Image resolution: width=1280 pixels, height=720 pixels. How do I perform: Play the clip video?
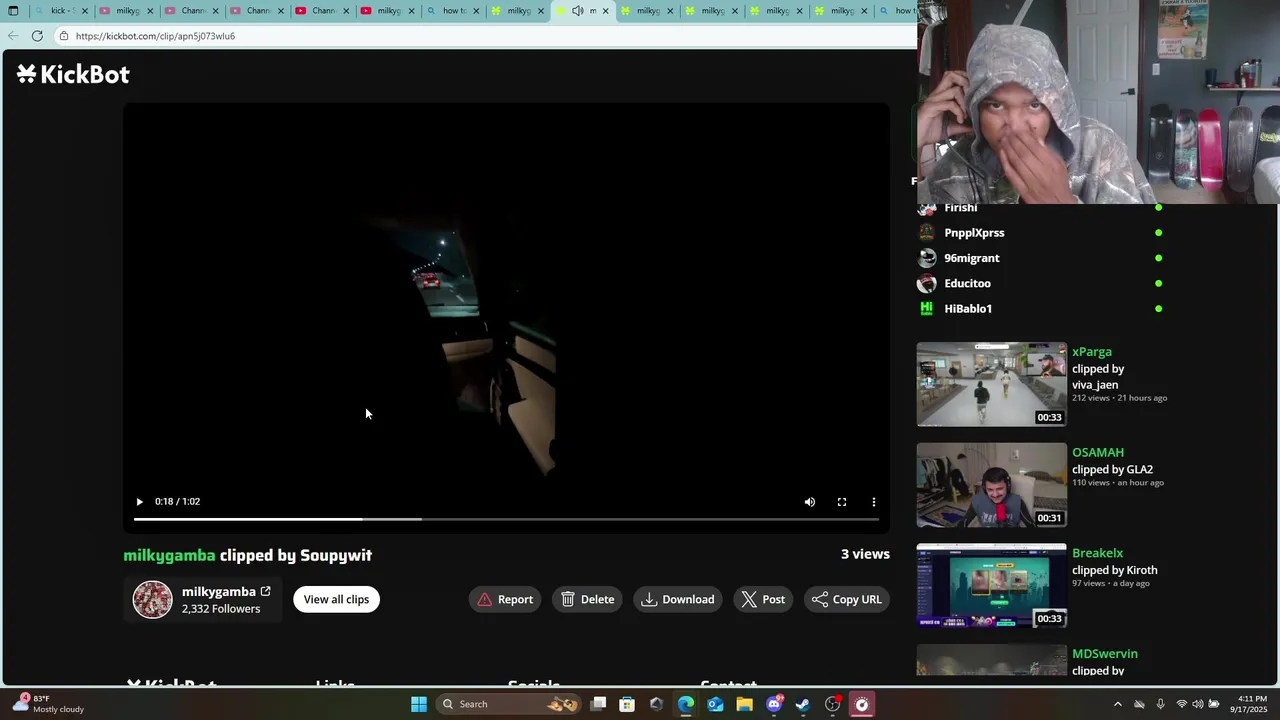(x=139, y=502)
